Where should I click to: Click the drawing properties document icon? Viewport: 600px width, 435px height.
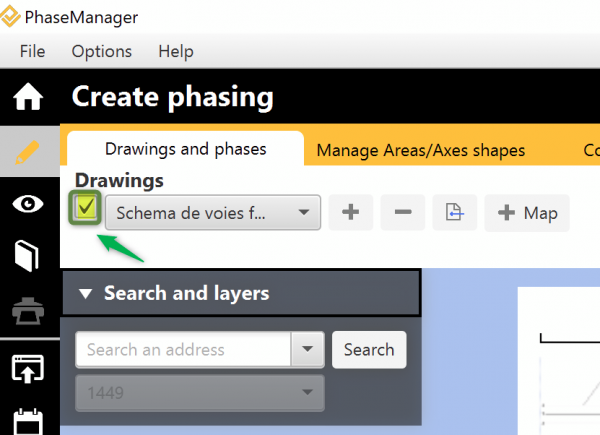[x=455, y=213]
